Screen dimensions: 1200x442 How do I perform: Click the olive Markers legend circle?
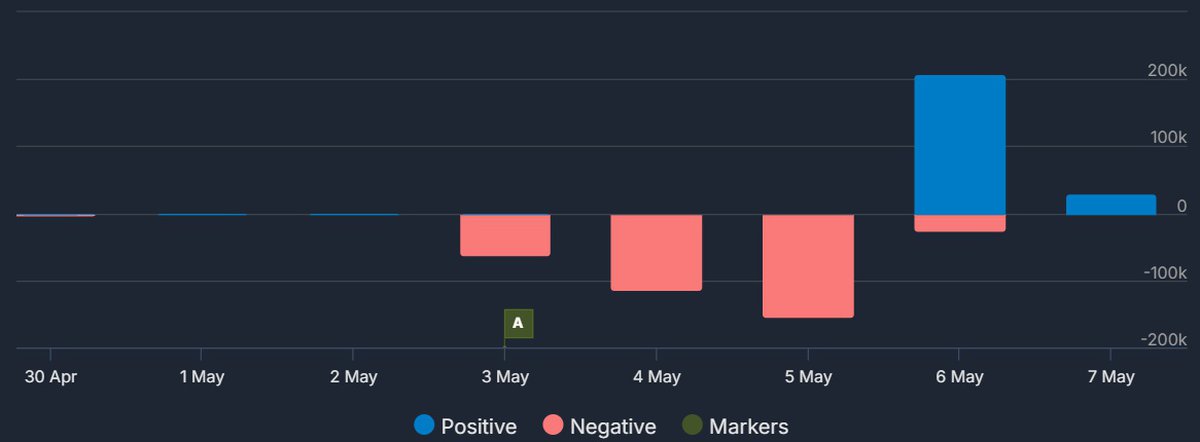[x=691, y=426]
